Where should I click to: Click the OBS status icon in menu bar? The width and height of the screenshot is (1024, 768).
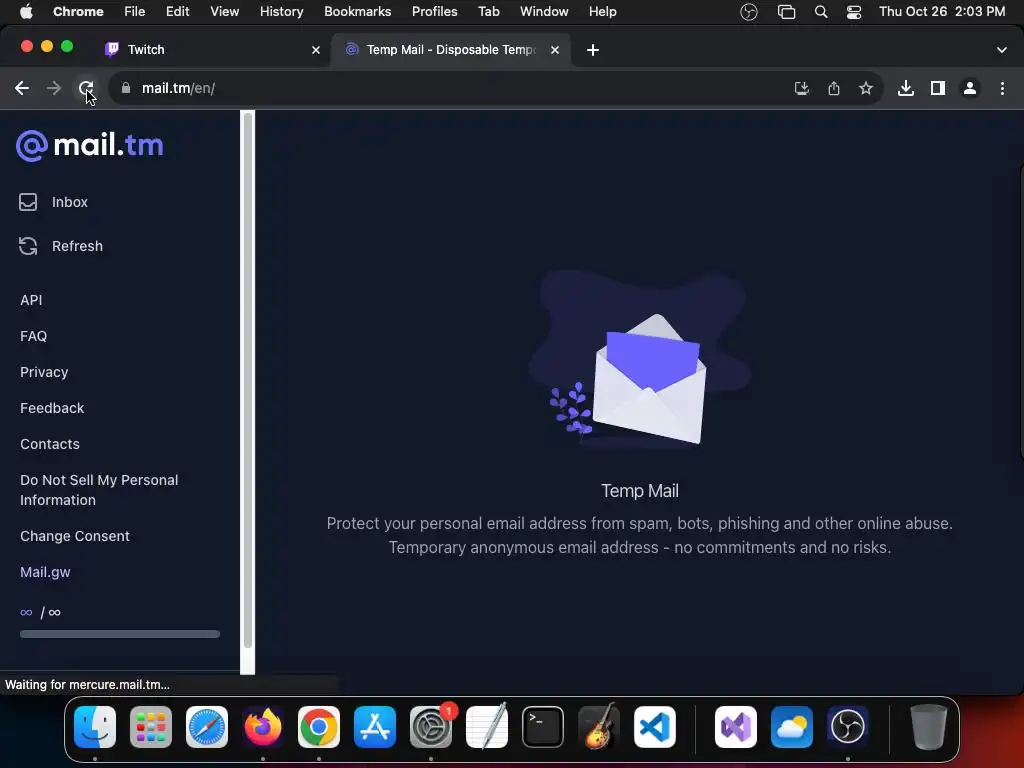pyautogui.click(x=749, y=12)
